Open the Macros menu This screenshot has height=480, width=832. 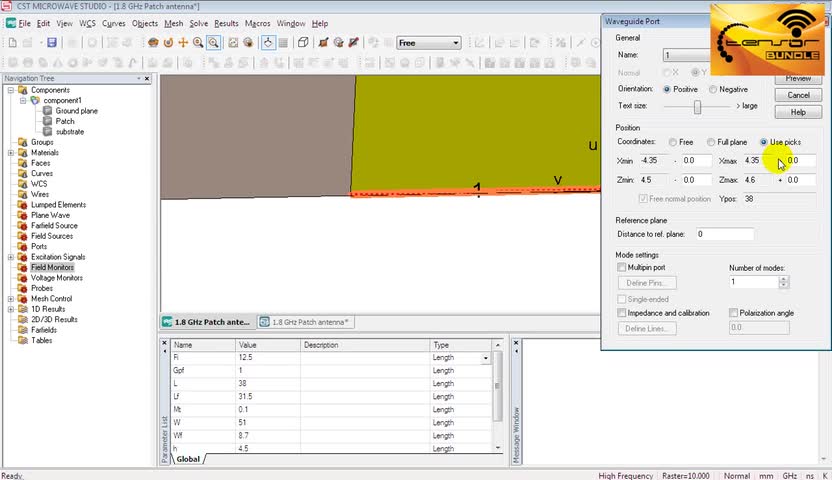pyautogui.click(x=257, y=23)
